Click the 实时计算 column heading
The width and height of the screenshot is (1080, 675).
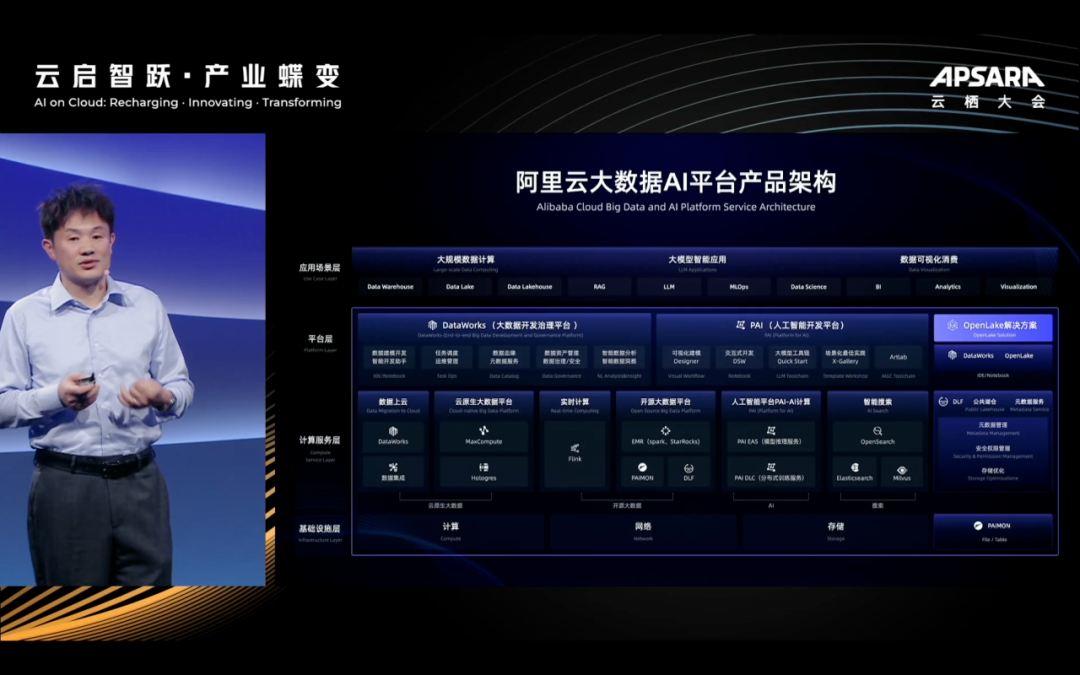tap(574, 402)
